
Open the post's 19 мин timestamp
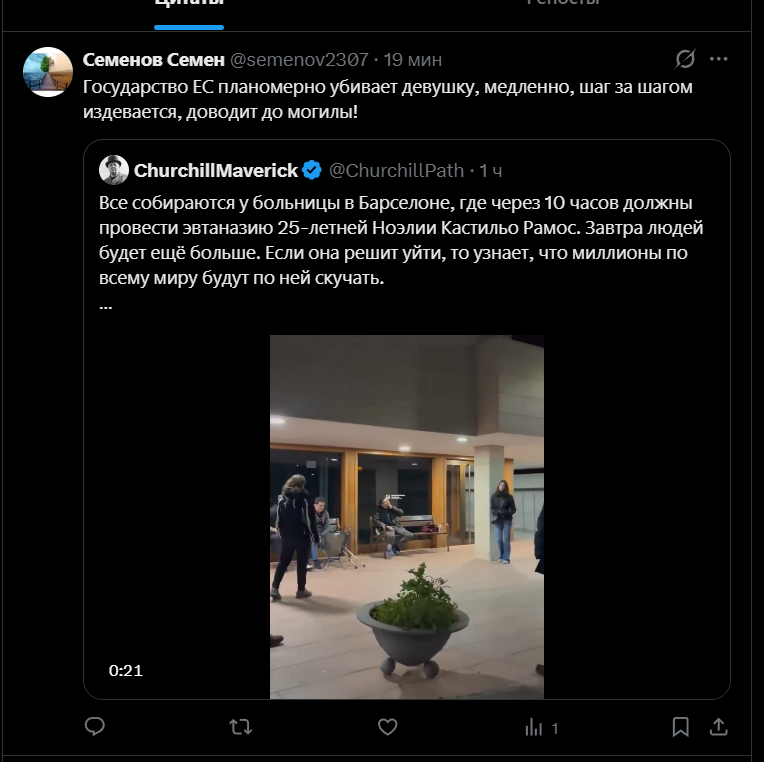[x=413, y=60]
